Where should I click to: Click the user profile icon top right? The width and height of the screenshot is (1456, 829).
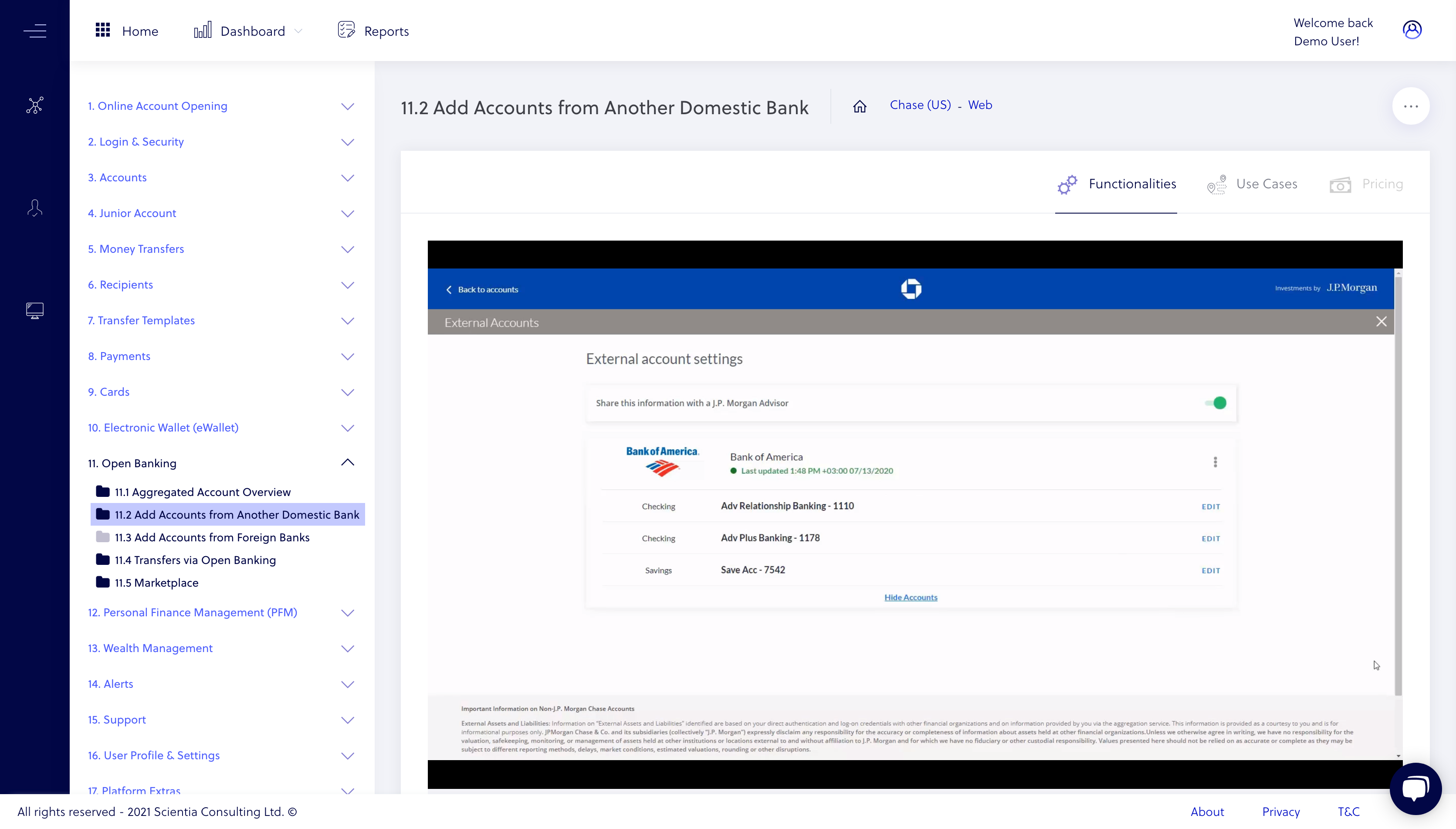coord(1412,29)
